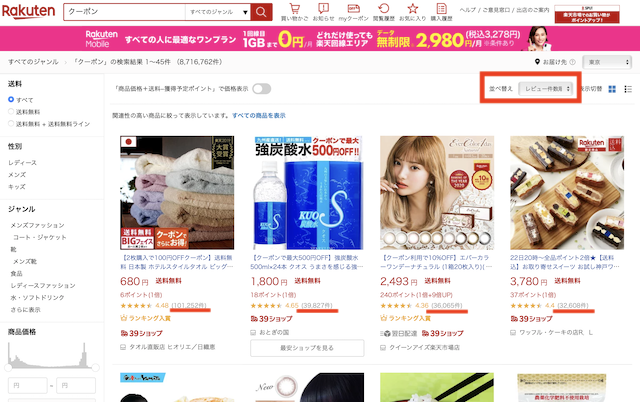Image resolution: width=640 pixels, height=402 pixels.
Task: Open the shopping cart icon
Action: (x=295, y=12)
